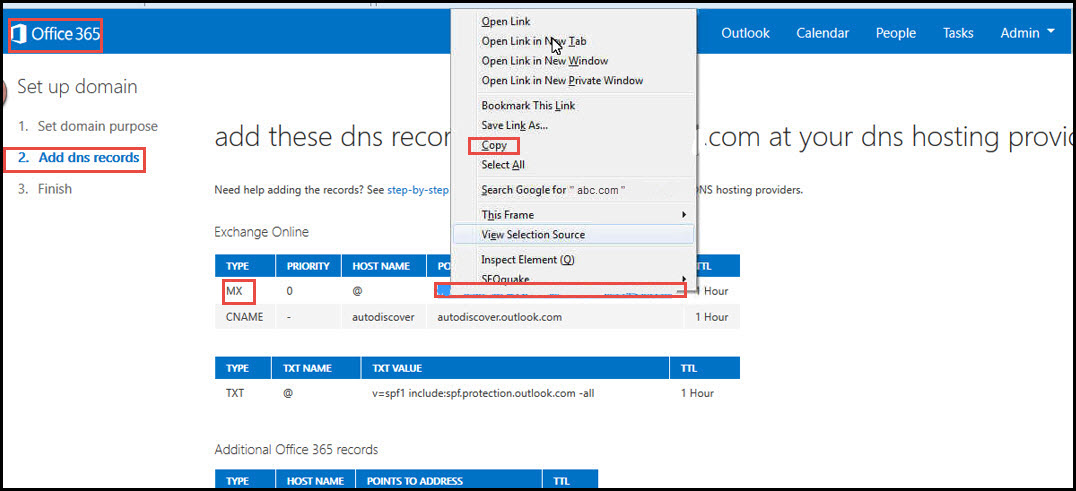This screenshot has width=1076, height=491.
Task: Expand the Admin dropdown menu
Action: point(1027,33)
